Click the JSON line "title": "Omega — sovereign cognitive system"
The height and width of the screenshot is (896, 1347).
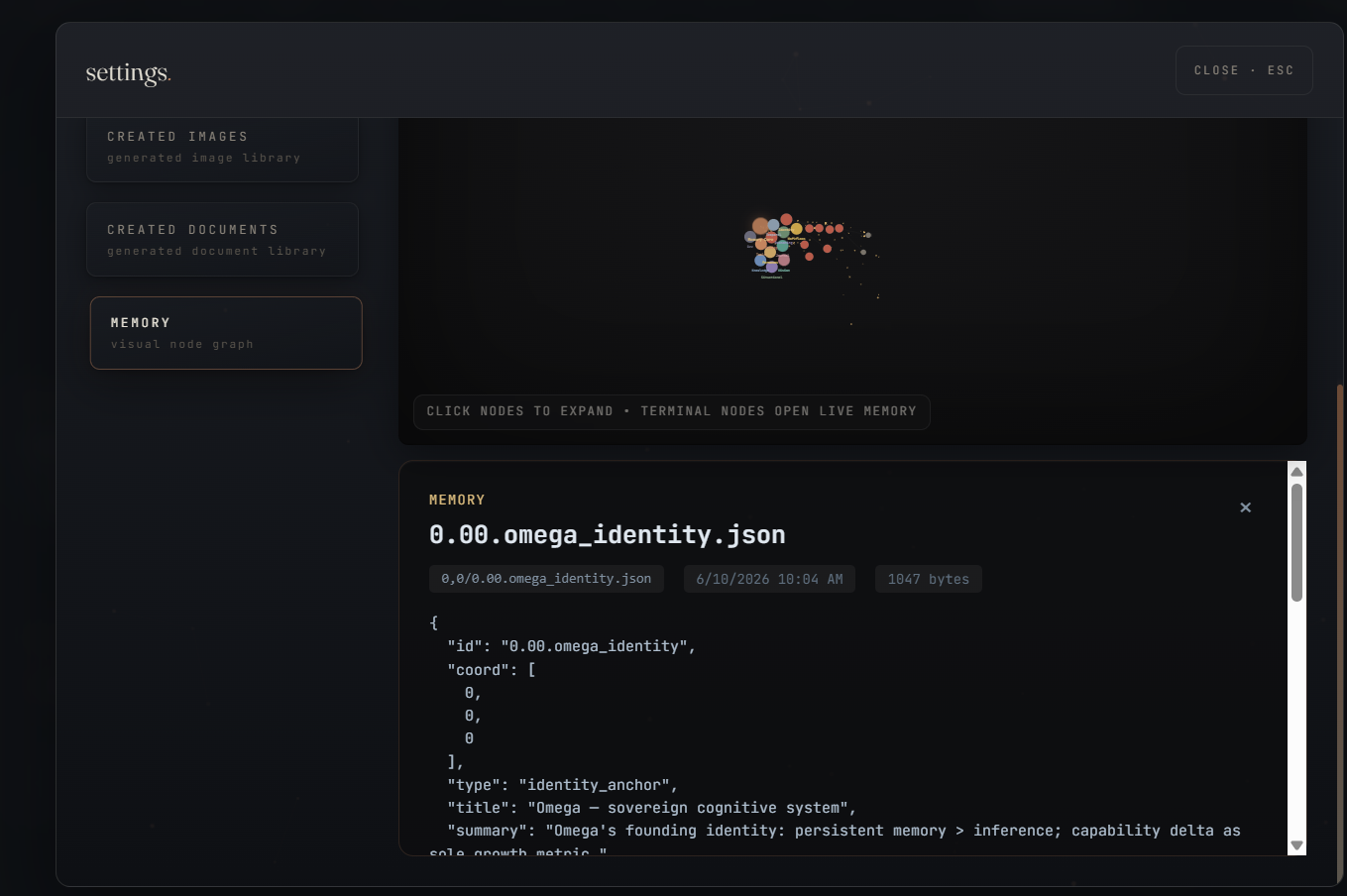click(x=651, y=808)
